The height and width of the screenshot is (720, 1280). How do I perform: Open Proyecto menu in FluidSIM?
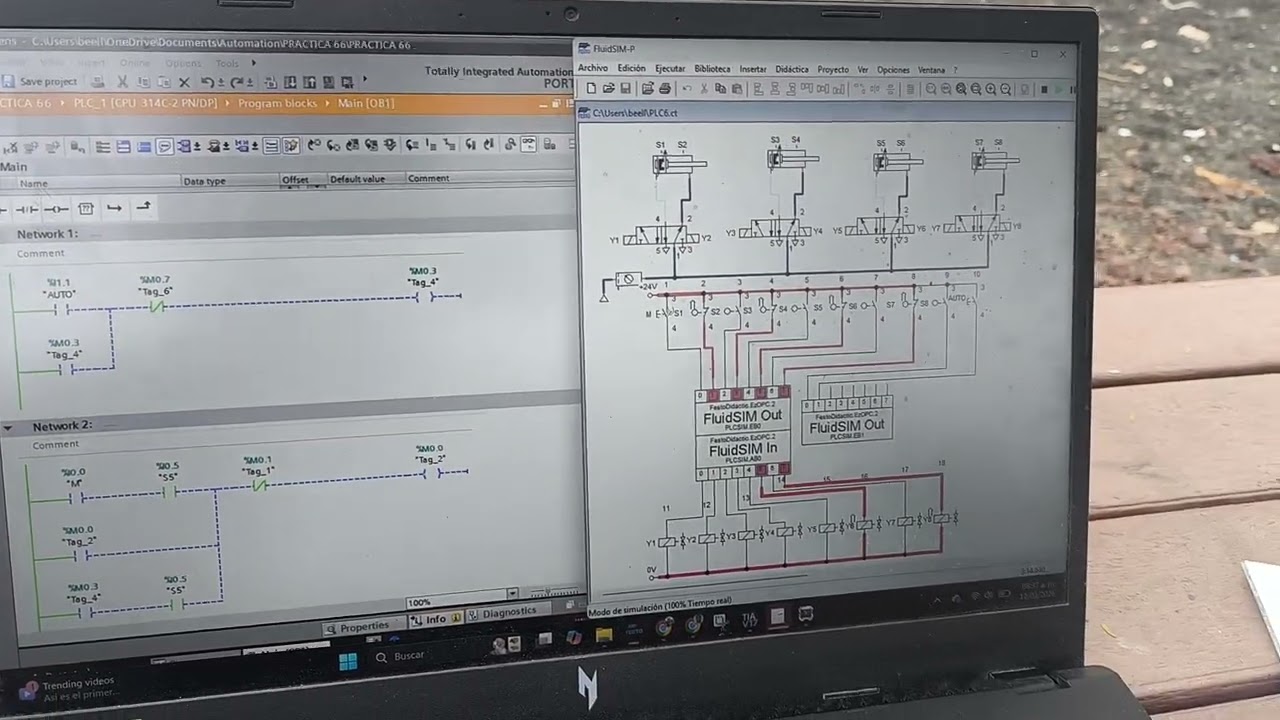tap(833, 70)
